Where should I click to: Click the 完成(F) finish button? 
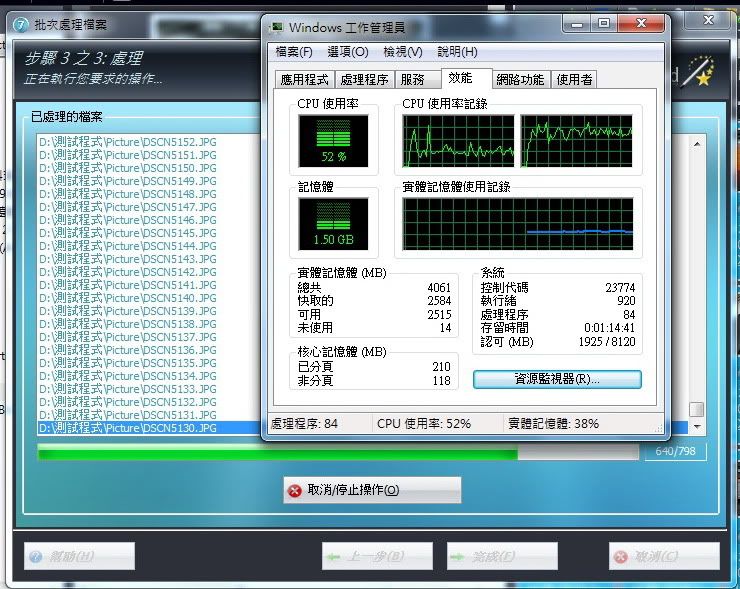tap(502, 556)
